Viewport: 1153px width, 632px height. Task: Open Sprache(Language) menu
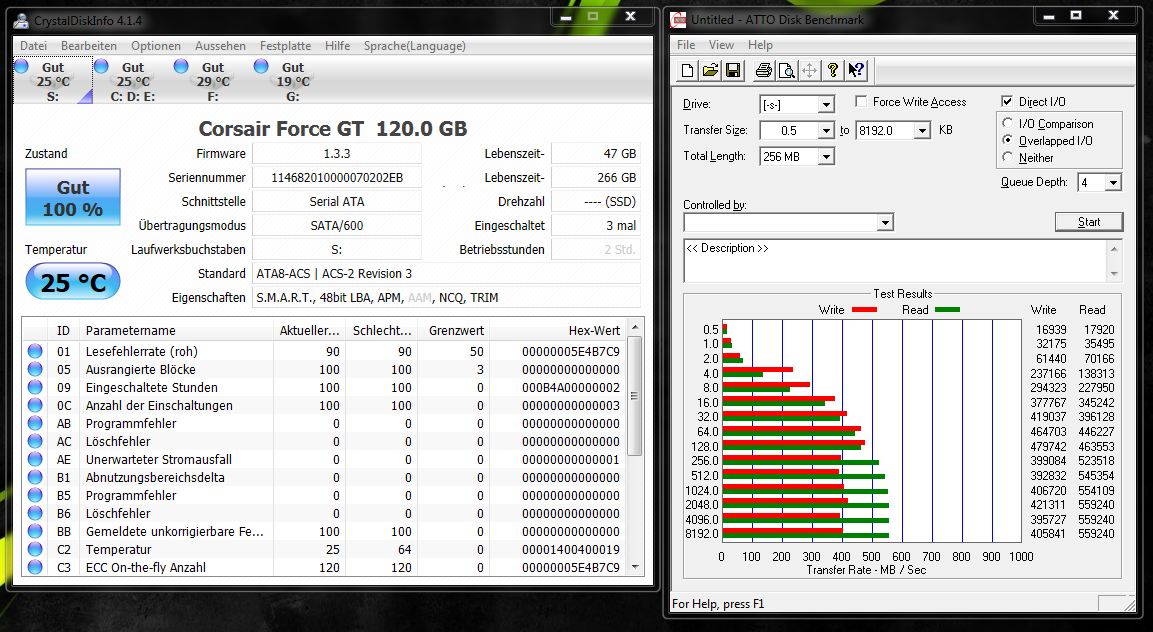(415, 46)
